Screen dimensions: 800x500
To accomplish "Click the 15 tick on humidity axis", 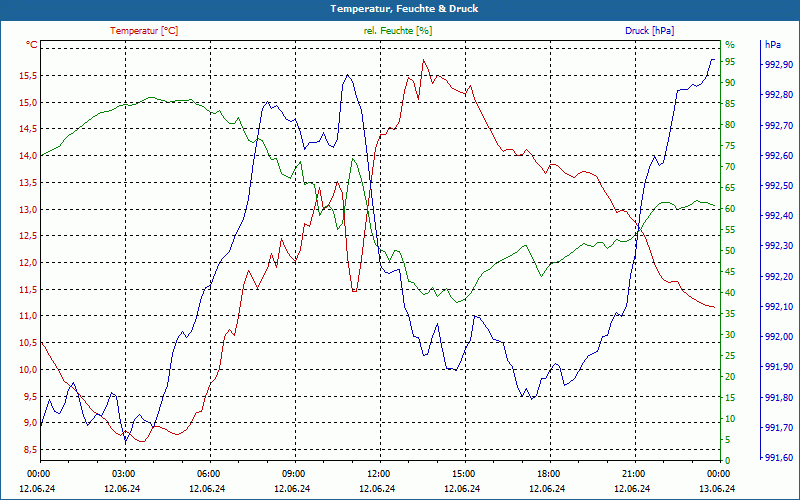I will (x=730, y=397).
